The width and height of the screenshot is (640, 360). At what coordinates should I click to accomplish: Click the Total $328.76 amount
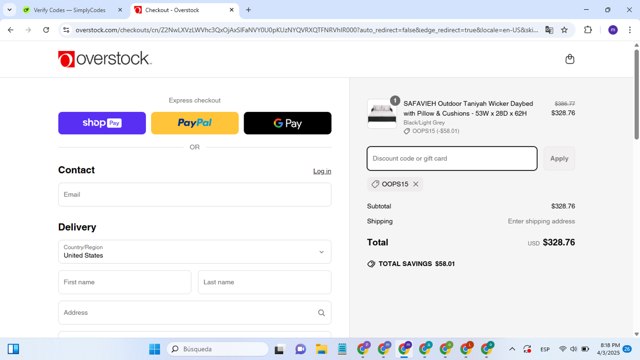point(559,242)
